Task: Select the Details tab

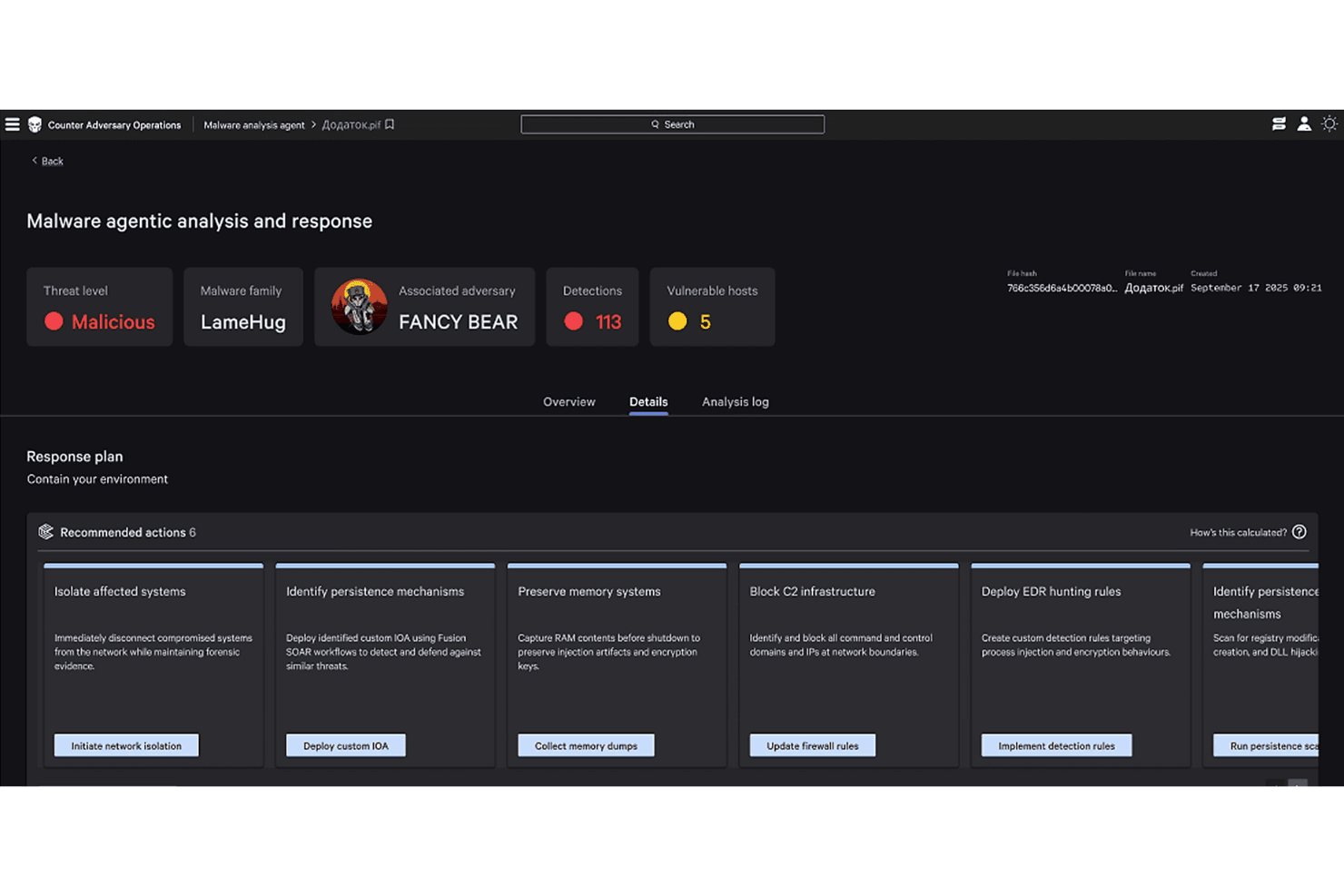Action: click(x=648, y=402)
